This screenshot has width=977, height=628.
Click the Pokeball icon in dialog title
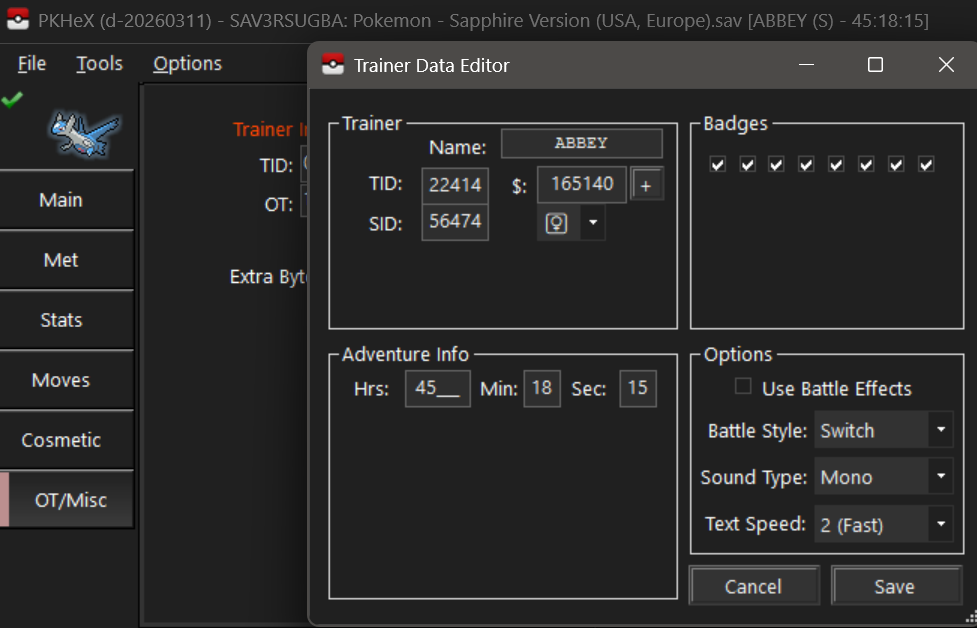[332, 65]
